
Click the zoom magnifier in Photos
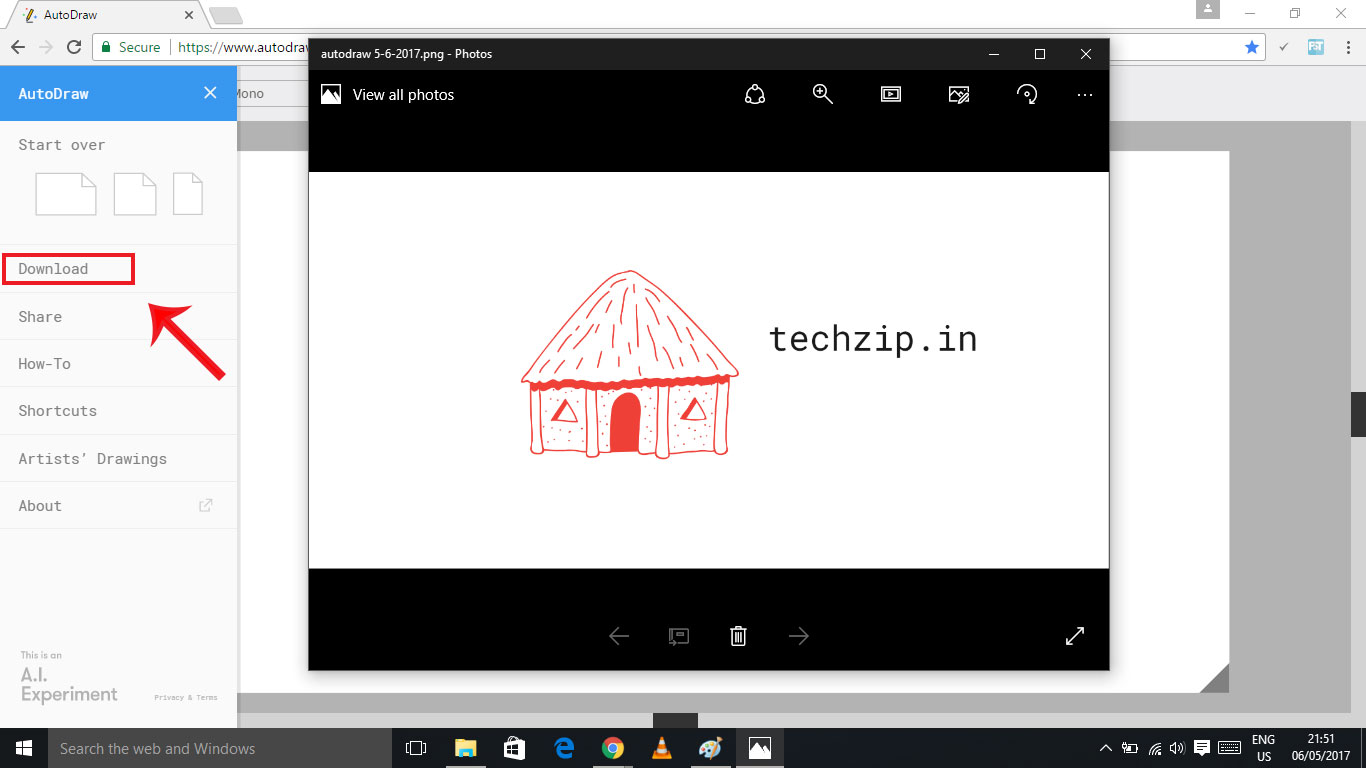(x=823, y=94)
